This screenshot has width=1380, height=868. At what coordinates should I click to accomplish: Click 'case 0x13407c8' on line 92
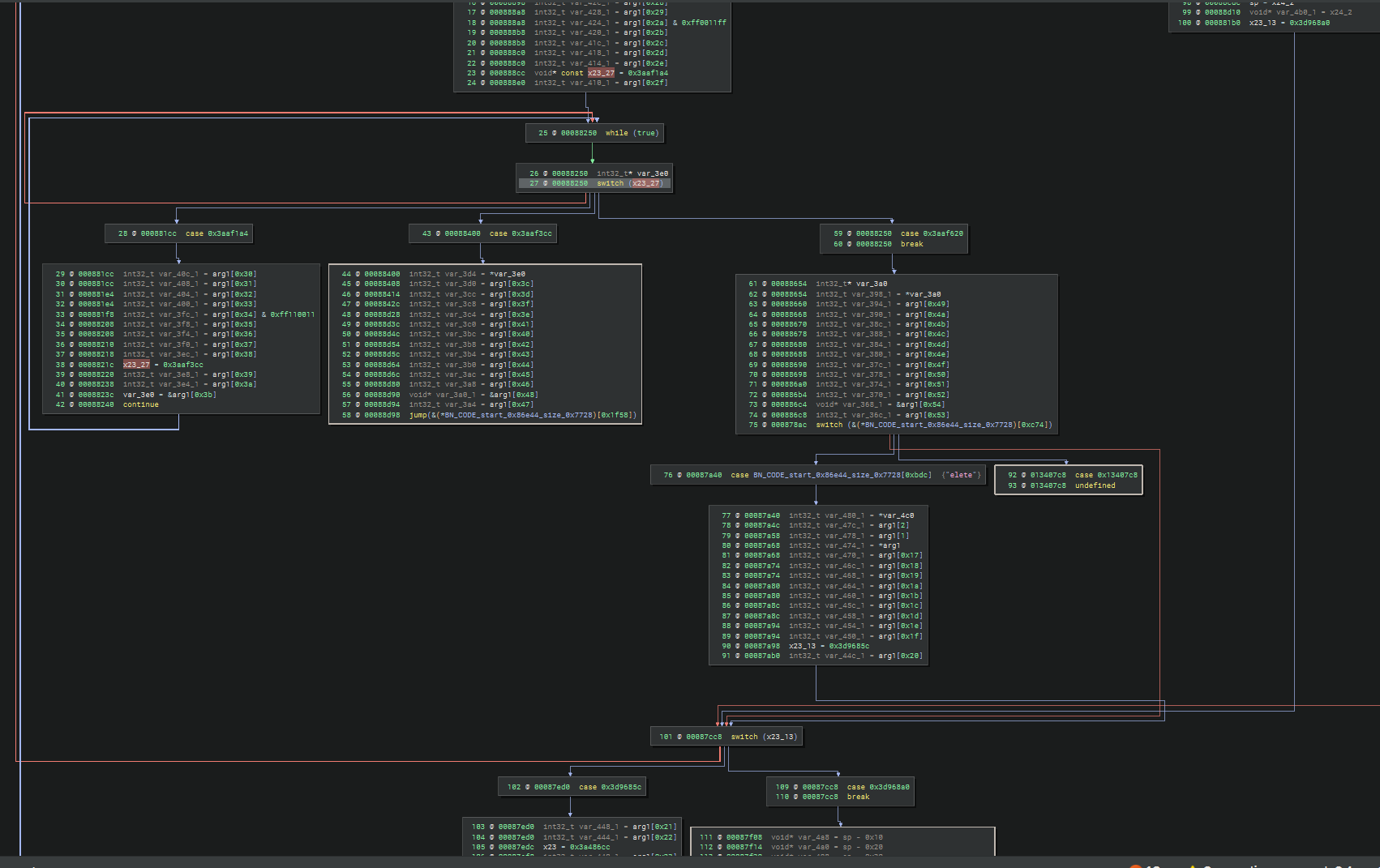pyautogui.click(x=1105, y=475)
